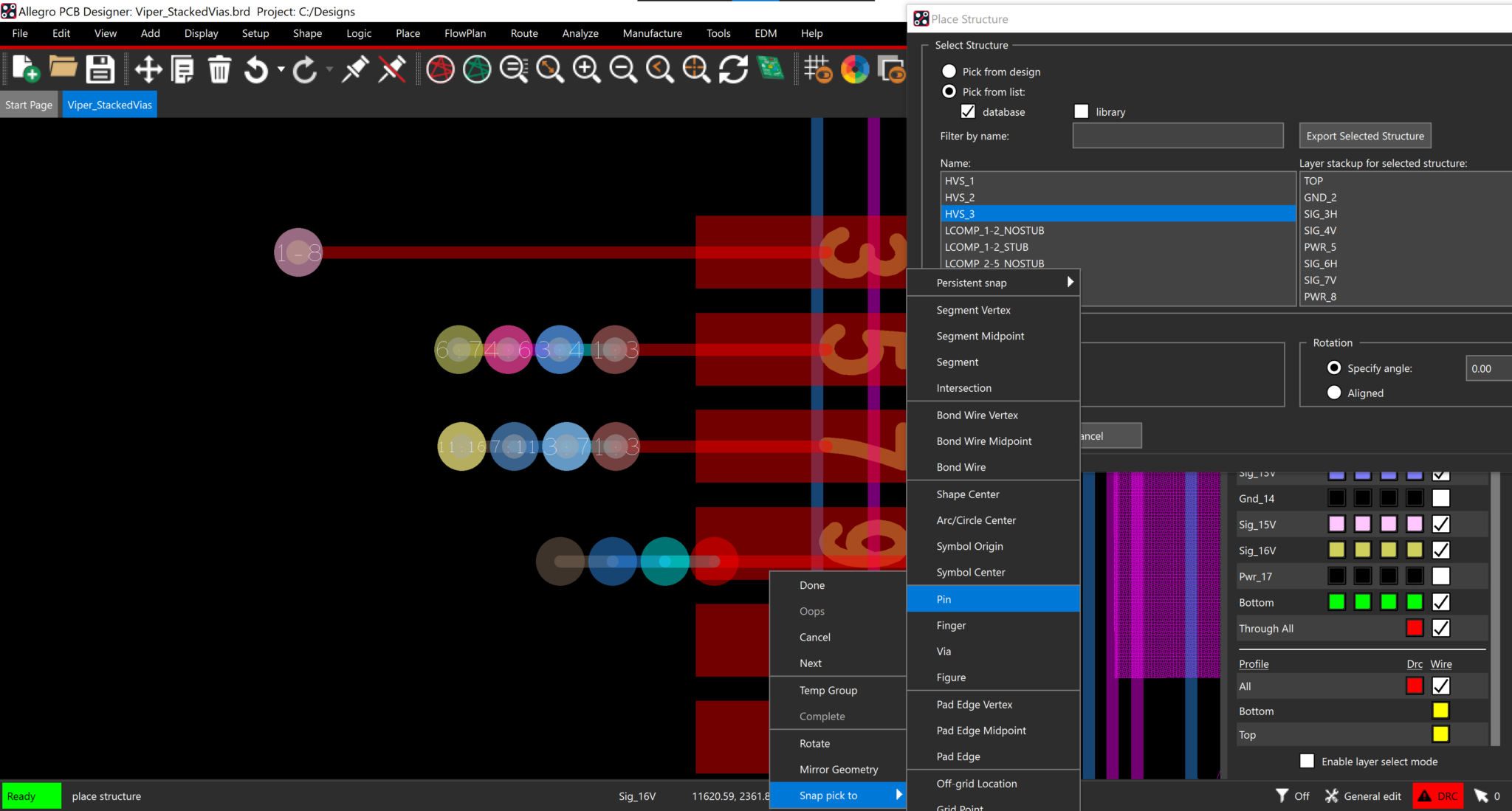The image size is (1512, 811).
Task: Save the current board design
Action: coord(100,69)
